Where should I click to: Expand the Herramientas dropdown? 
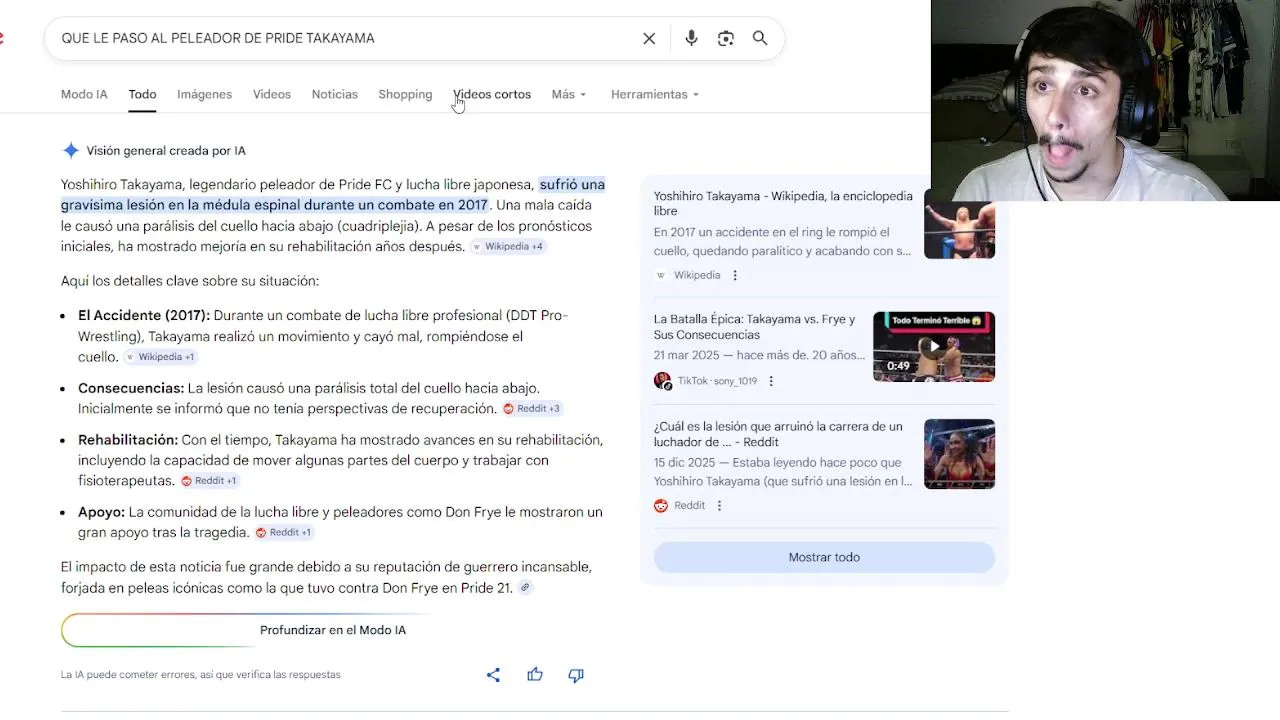655,94
